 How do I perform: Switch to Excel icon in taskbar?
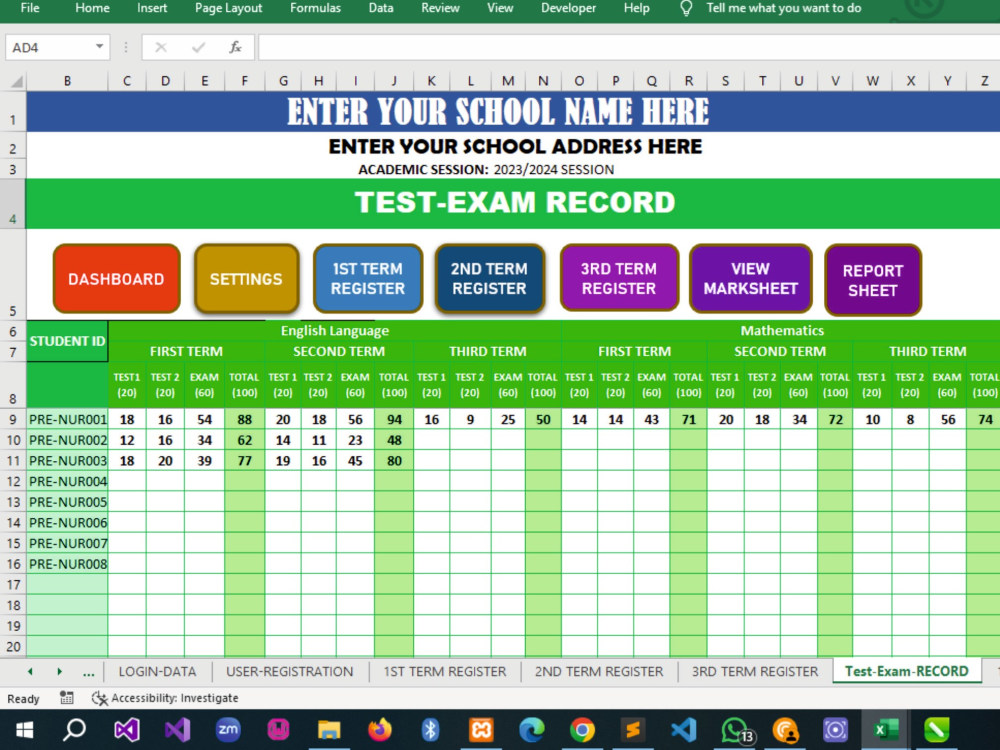coord(886,730)
